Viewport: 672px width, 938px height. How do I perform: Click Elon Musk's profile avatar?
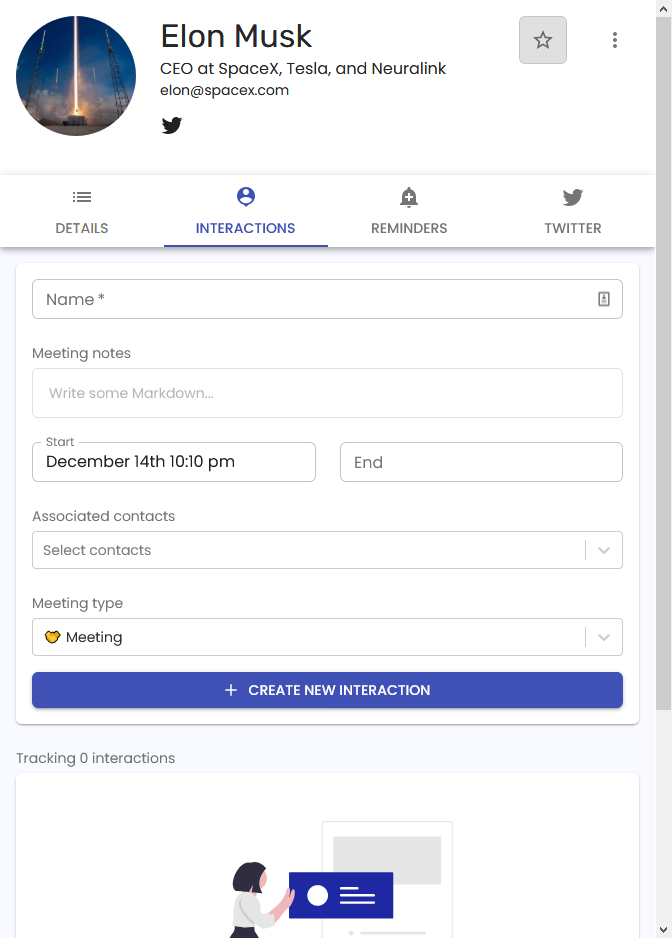click(x=76, y=76)
